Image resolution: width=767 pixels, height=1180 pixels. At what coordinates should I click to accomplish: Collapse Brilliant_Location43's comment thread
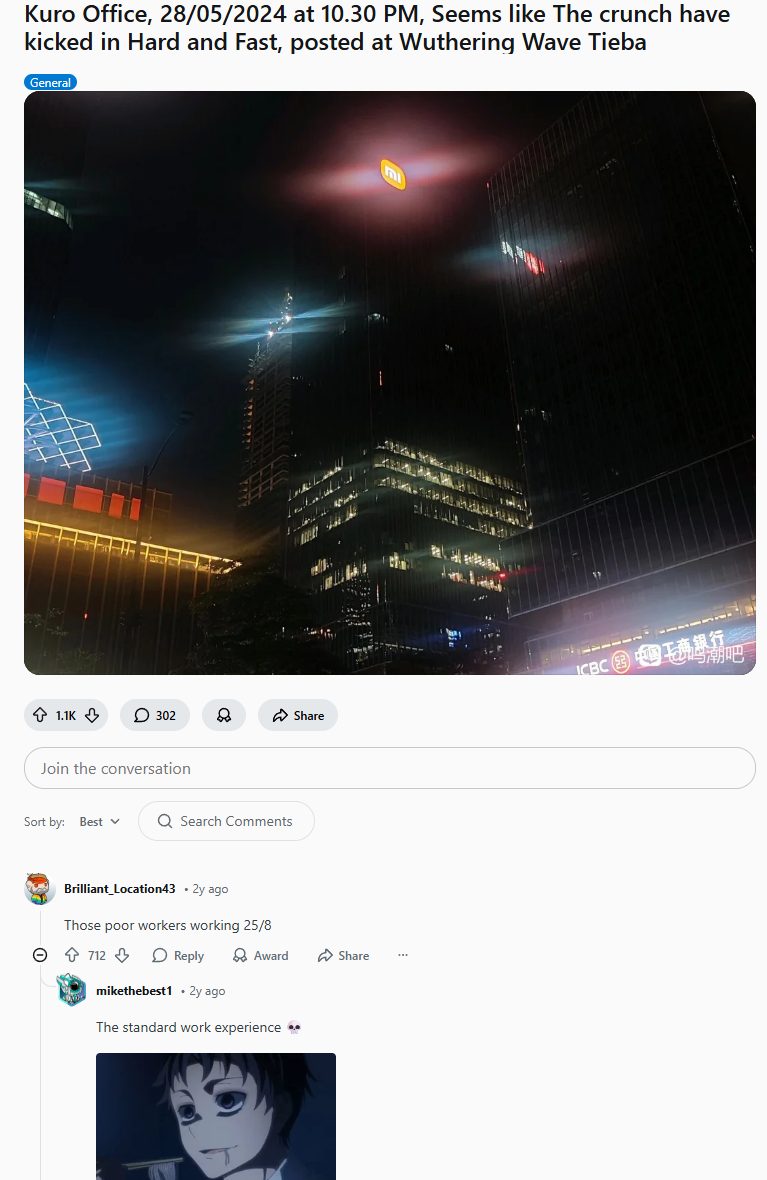point(40,955)
